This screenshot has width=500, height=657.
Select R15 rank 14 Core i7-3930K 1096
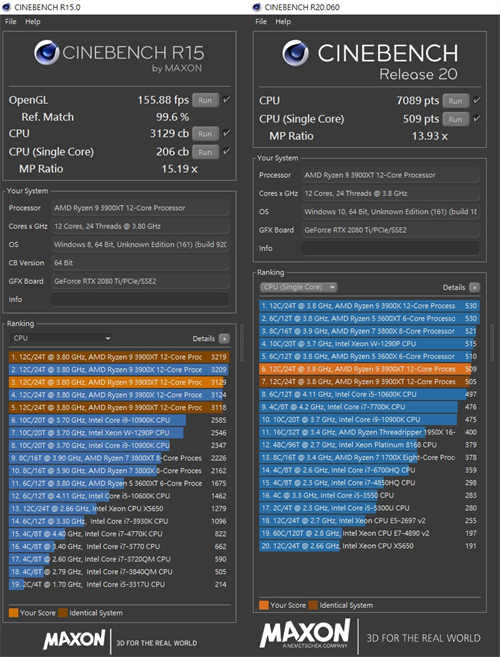coord(119,521)
